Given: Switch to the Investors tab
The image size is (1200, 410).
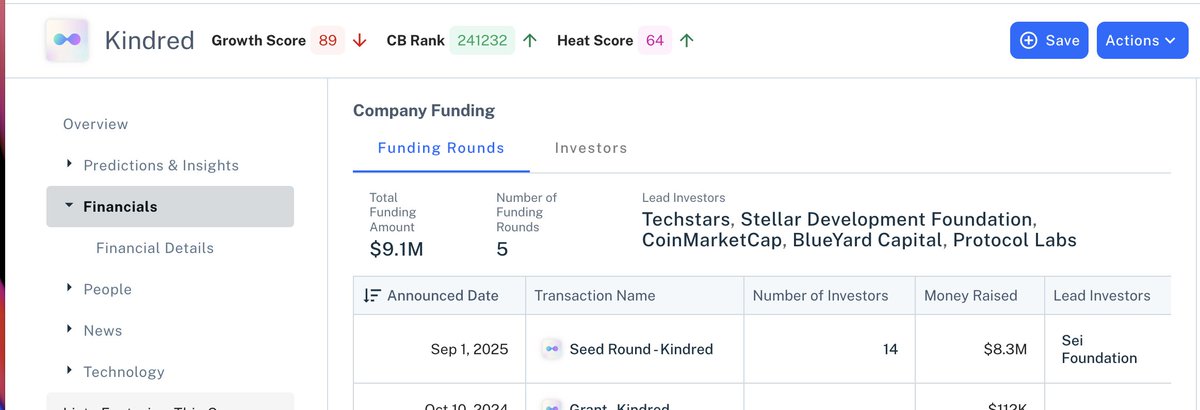Looking at the screenshot, I should [591, 148].
